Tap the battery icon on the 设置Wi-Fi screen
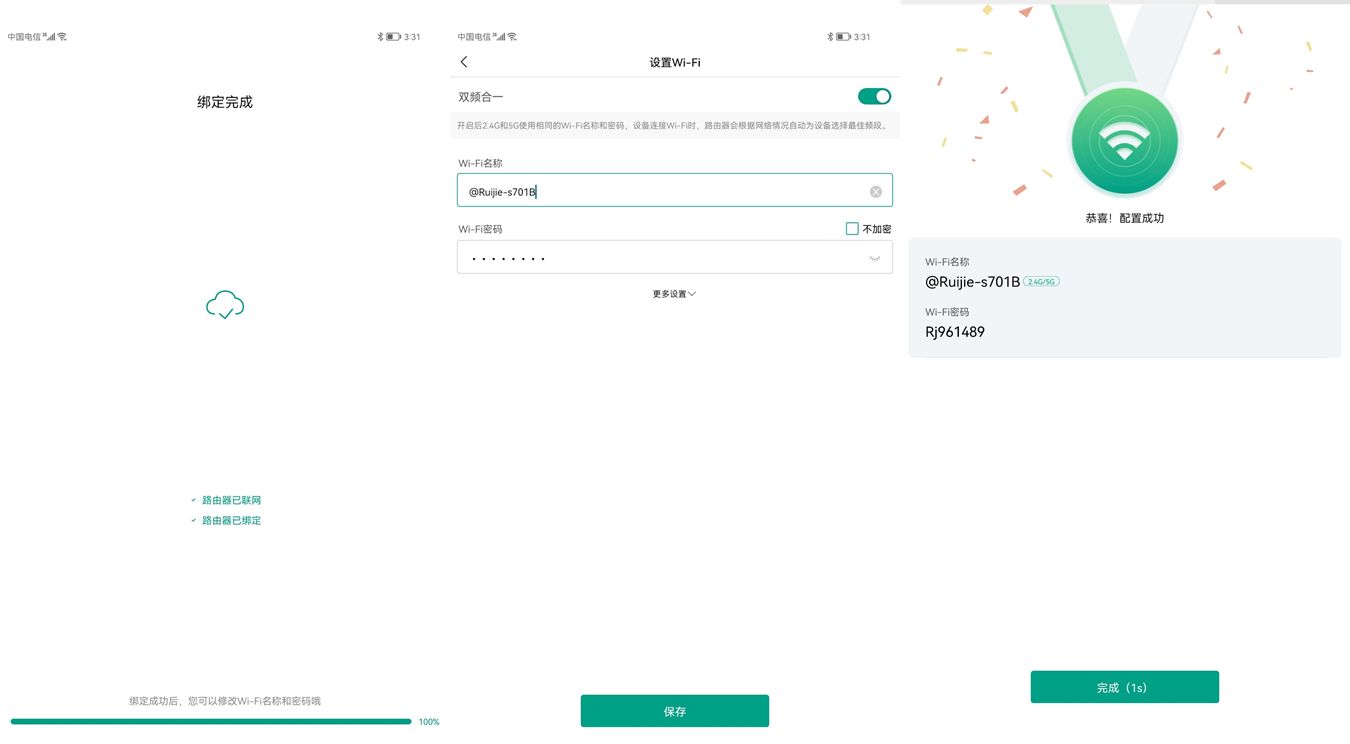The image size is (1350, 744). [x=843, y=37]
